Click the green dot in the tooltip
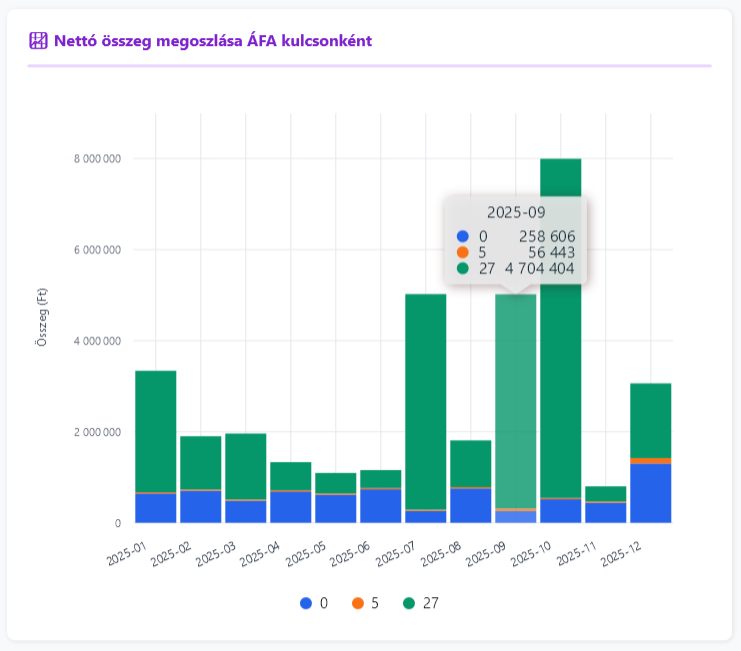Screen dimensions: 741x651 (461, 268)
